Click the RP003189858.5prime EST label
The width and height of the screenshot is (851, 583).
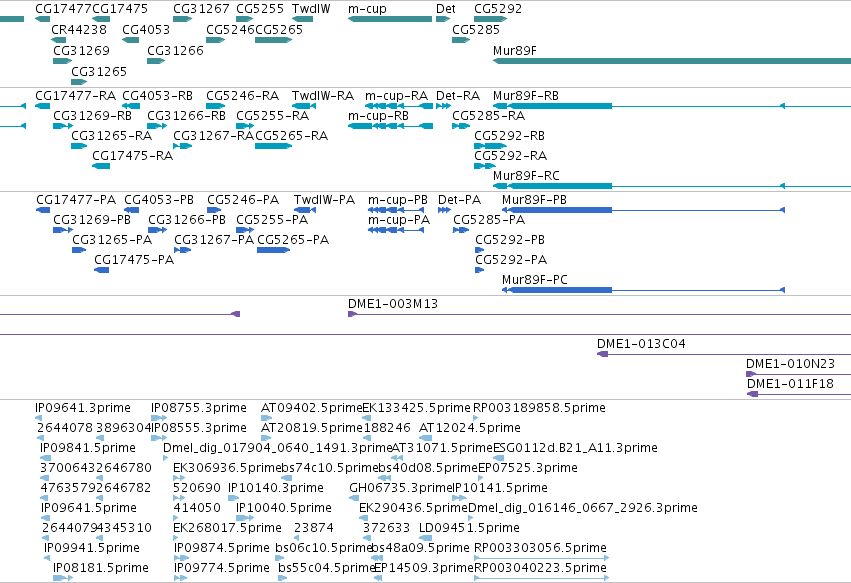(x=539, y=408)
